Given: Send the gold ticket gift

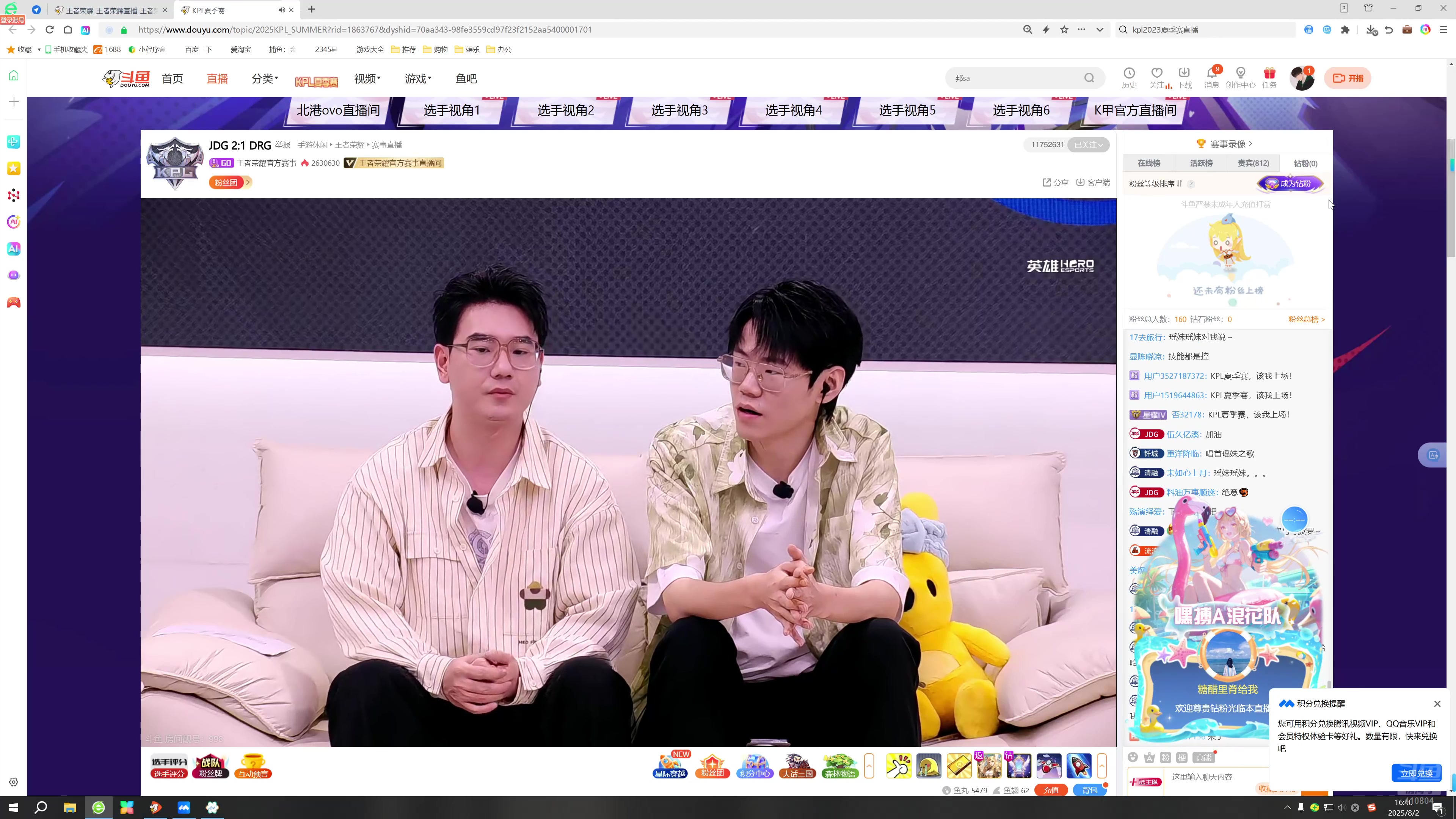Looking at the screenshot, I should pyautogui.click(x=959, y=766).
